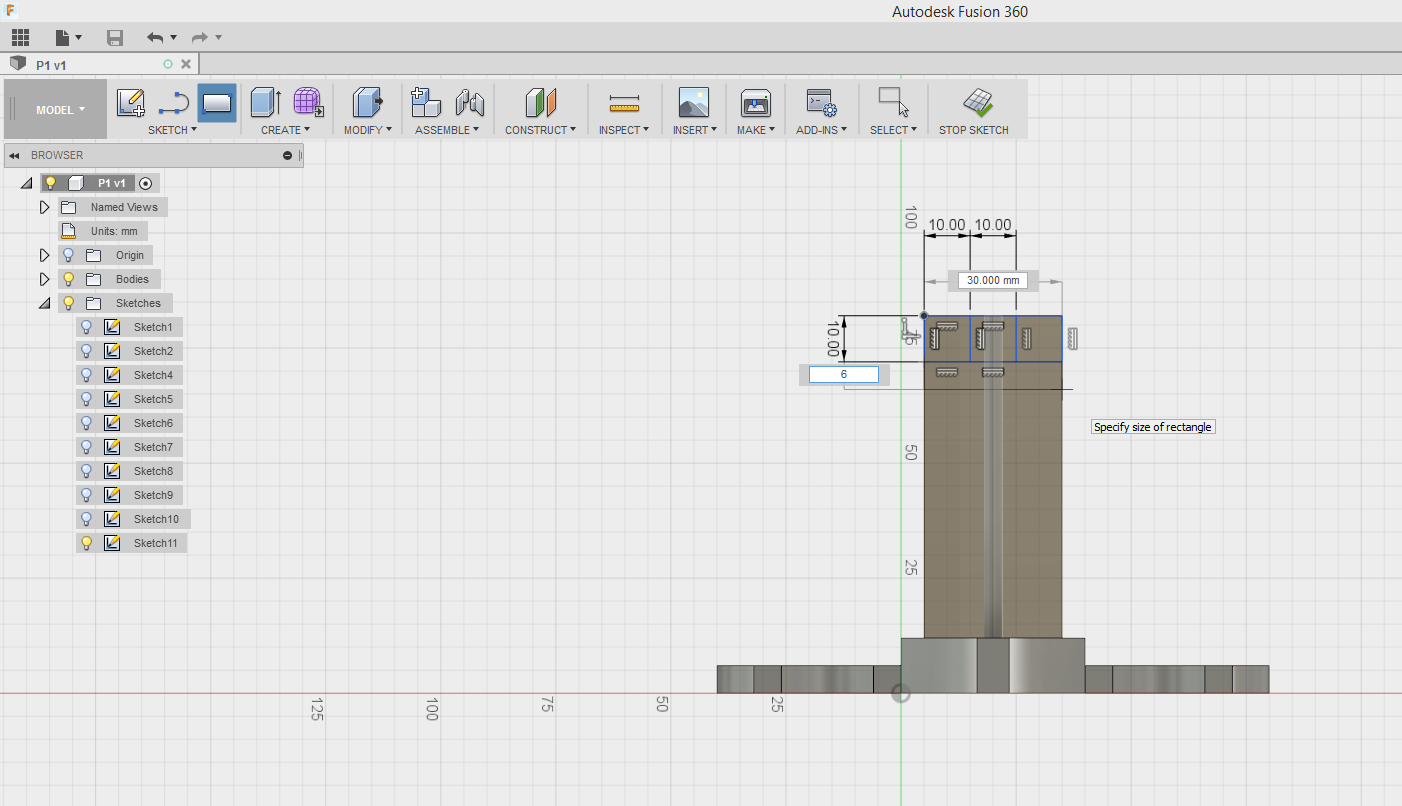Select the Measure inspect icon

tap(624, 103)
